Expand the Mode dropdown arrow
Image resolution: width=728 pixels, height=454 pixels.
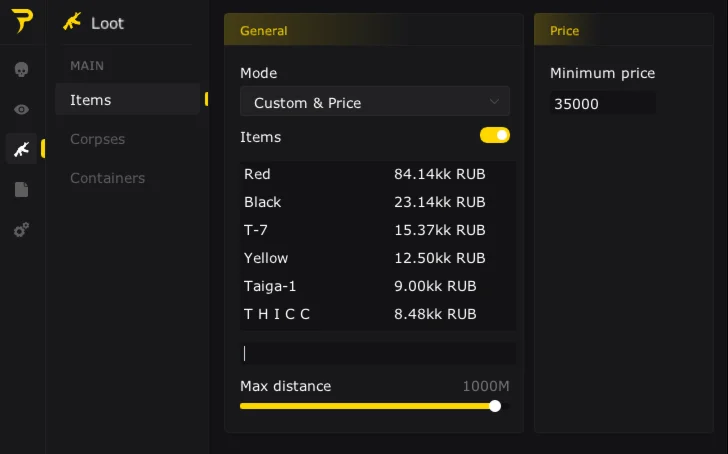(494, 102)
